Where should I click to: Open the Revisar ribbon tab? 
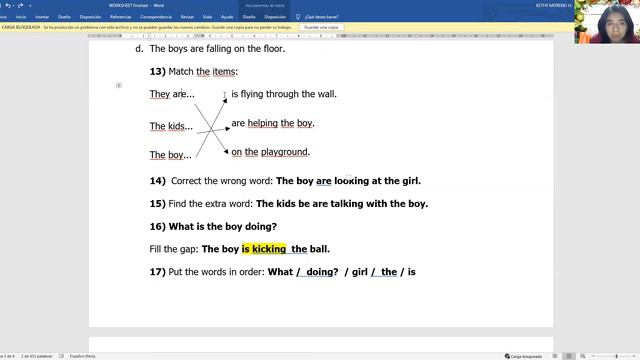click(x=187, y=17)
